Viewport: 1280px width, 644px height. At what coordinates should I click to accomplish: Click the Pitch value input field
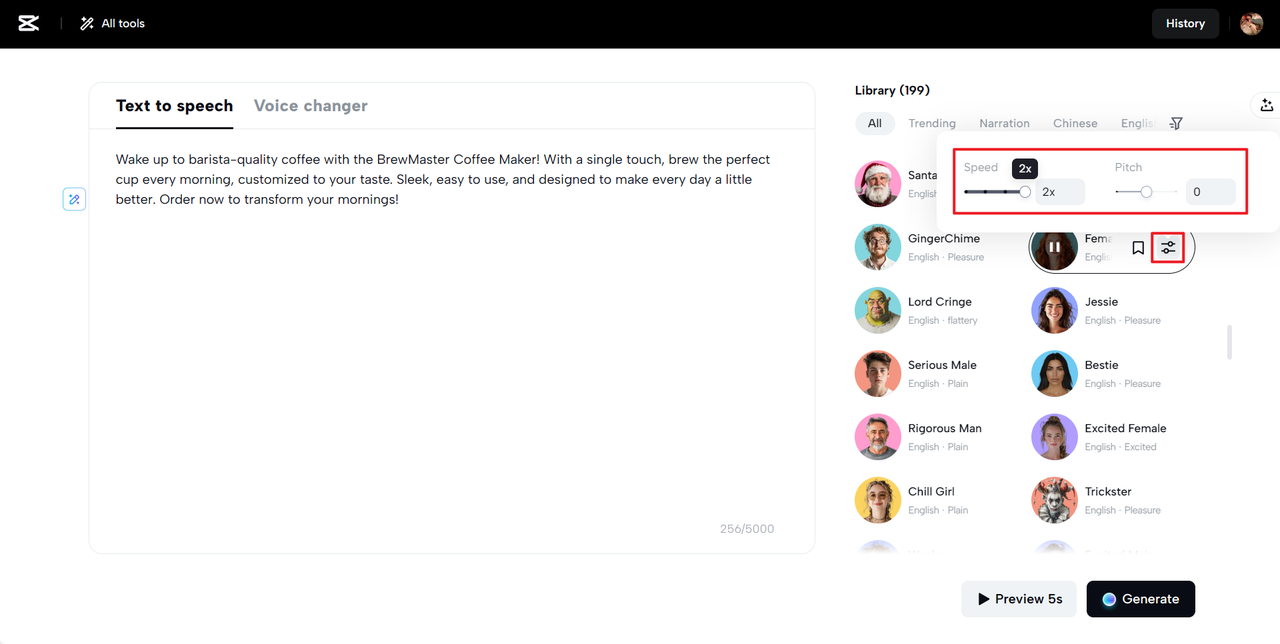(1210, 192)
